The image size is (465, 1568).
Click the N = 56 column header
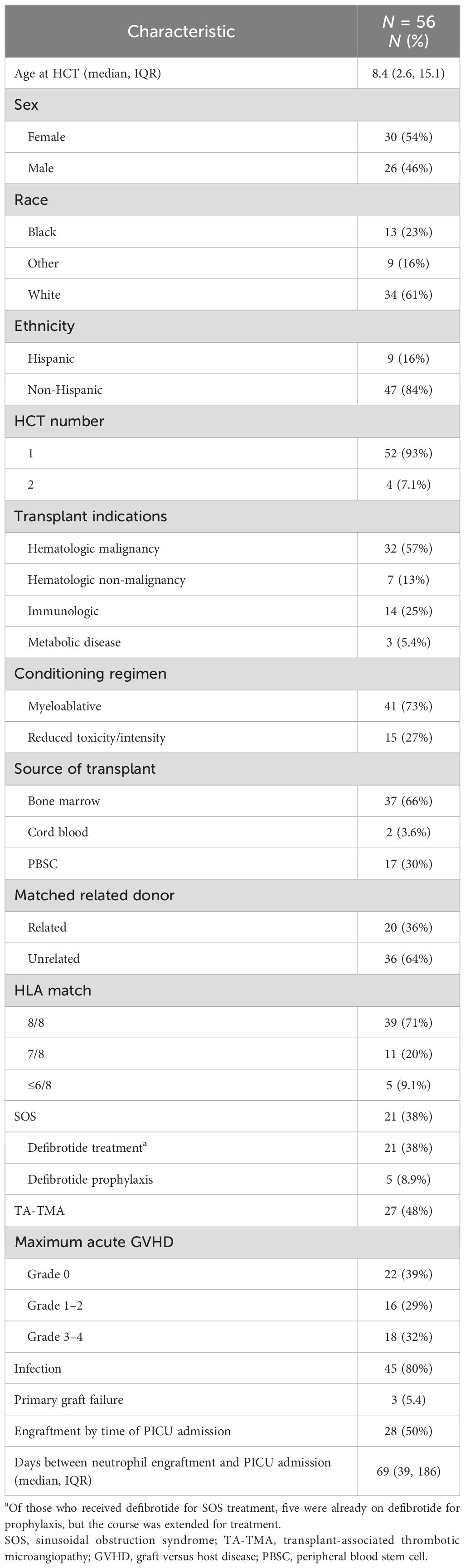coord(408,32)
